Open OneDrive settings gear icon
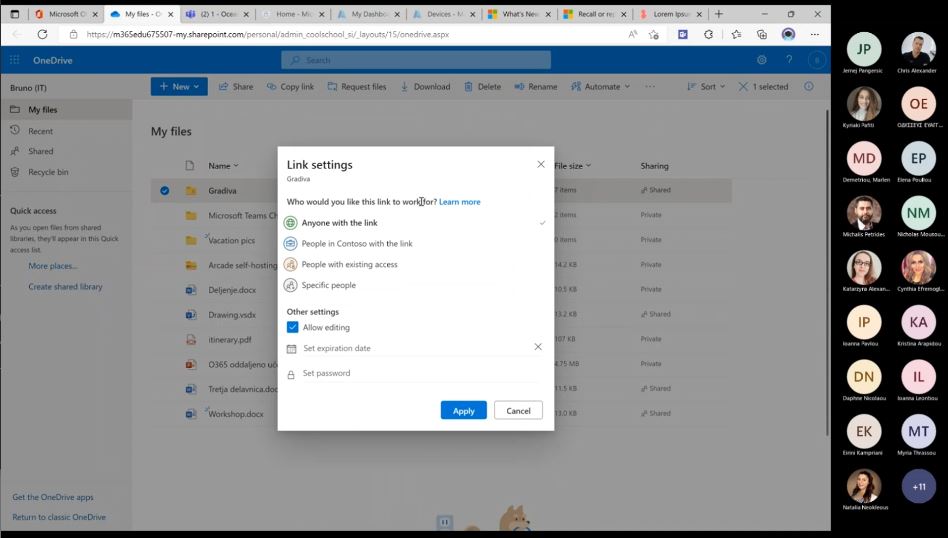The width and height of the screenshot is (948, 538). pyautogui.click(x=762, y=60)
